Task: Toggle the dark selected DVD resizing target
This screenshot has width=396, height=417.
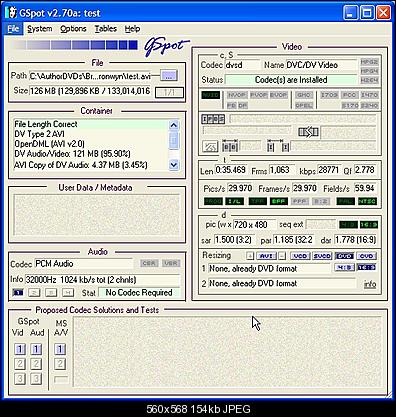Action: pos(345,256)
